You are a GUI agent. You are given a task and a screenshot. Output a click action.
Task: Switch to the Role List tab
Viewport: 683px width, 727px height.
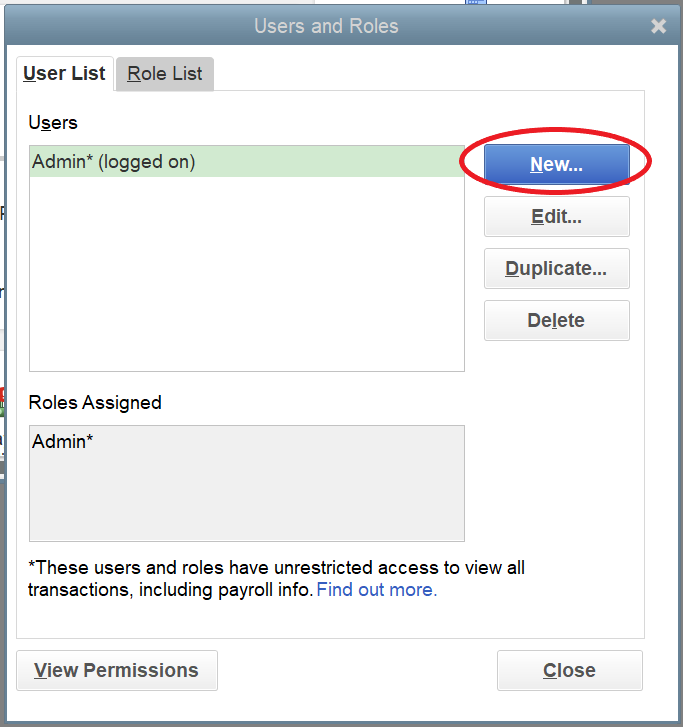coord(165,74)
